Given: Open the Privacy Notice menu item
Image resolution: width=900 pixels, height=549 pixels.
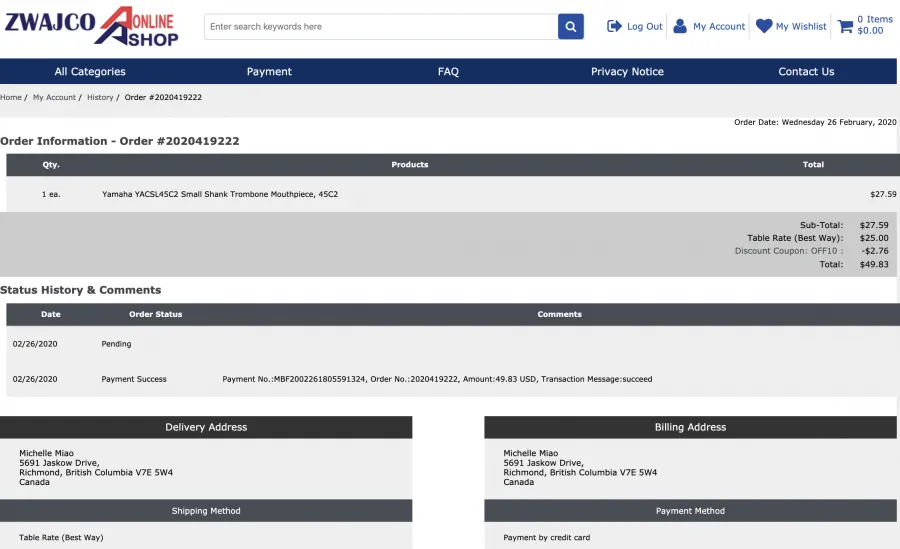Looking at the screenshot, I should pyautogui.click(x=627, y=72).
